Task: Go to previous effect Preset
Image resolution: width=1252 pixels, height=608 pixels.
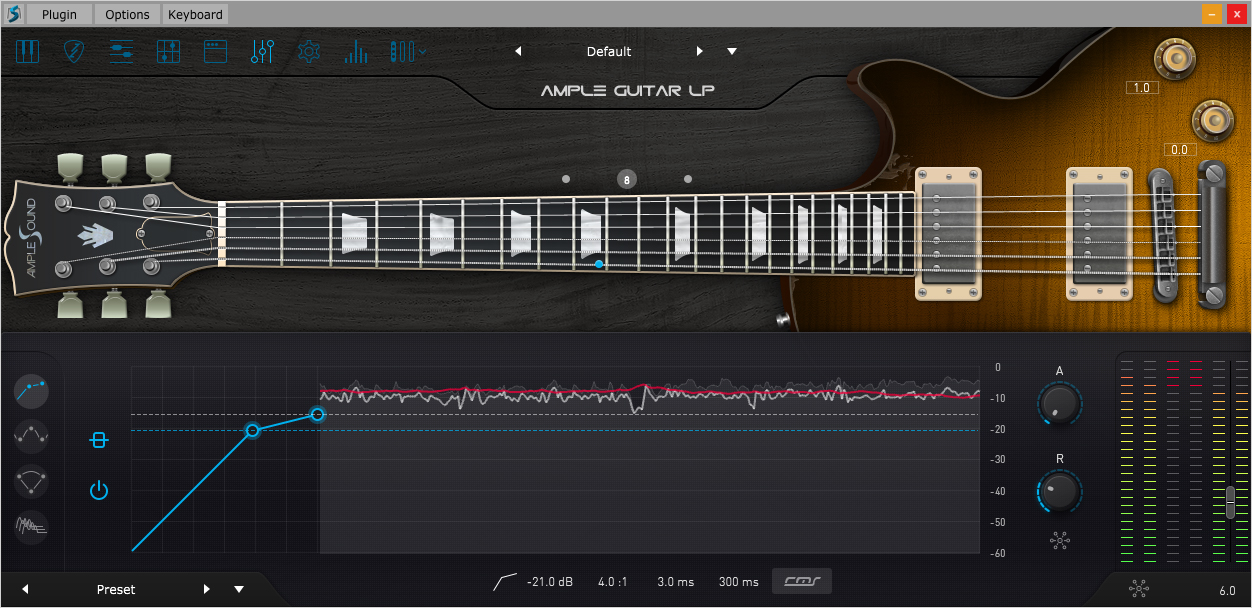Action: (x=25, y=589)
